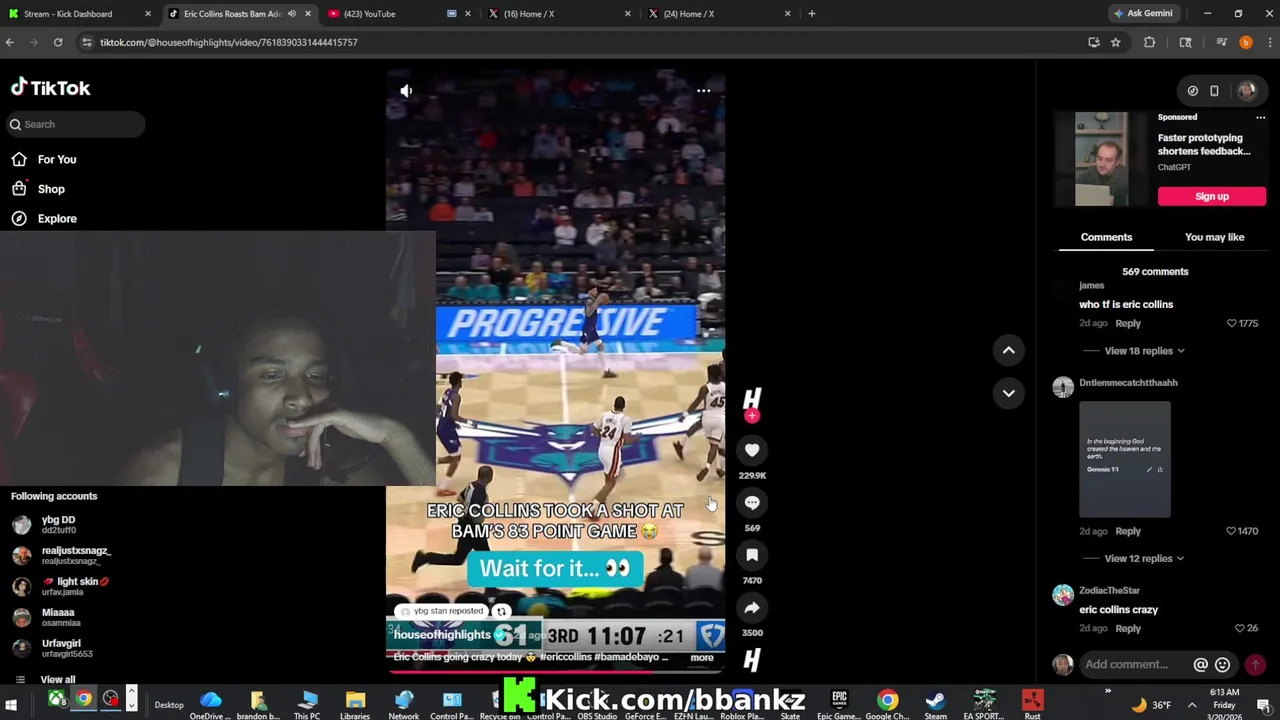Click the TikTok logo
Image resolution: width=1280 pixels, height=720 pixels.
[50, 88]
